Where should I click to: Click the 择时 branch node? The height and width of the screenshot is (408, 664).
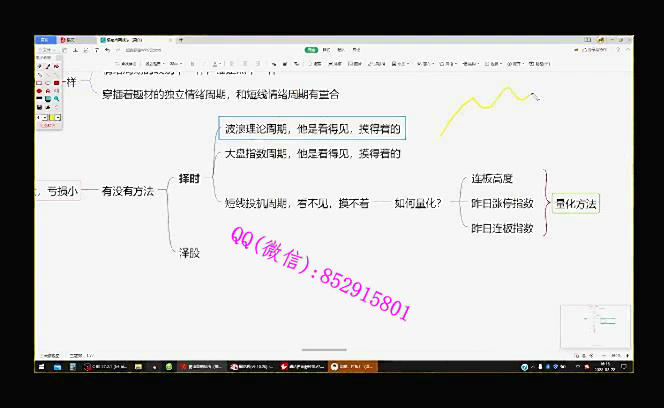point(188,179)
